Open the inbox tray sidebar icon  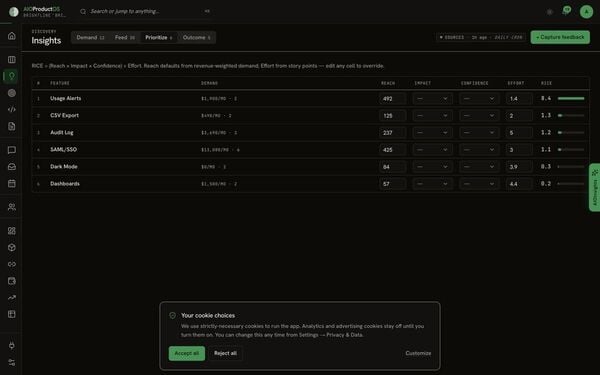pos(12,167)
